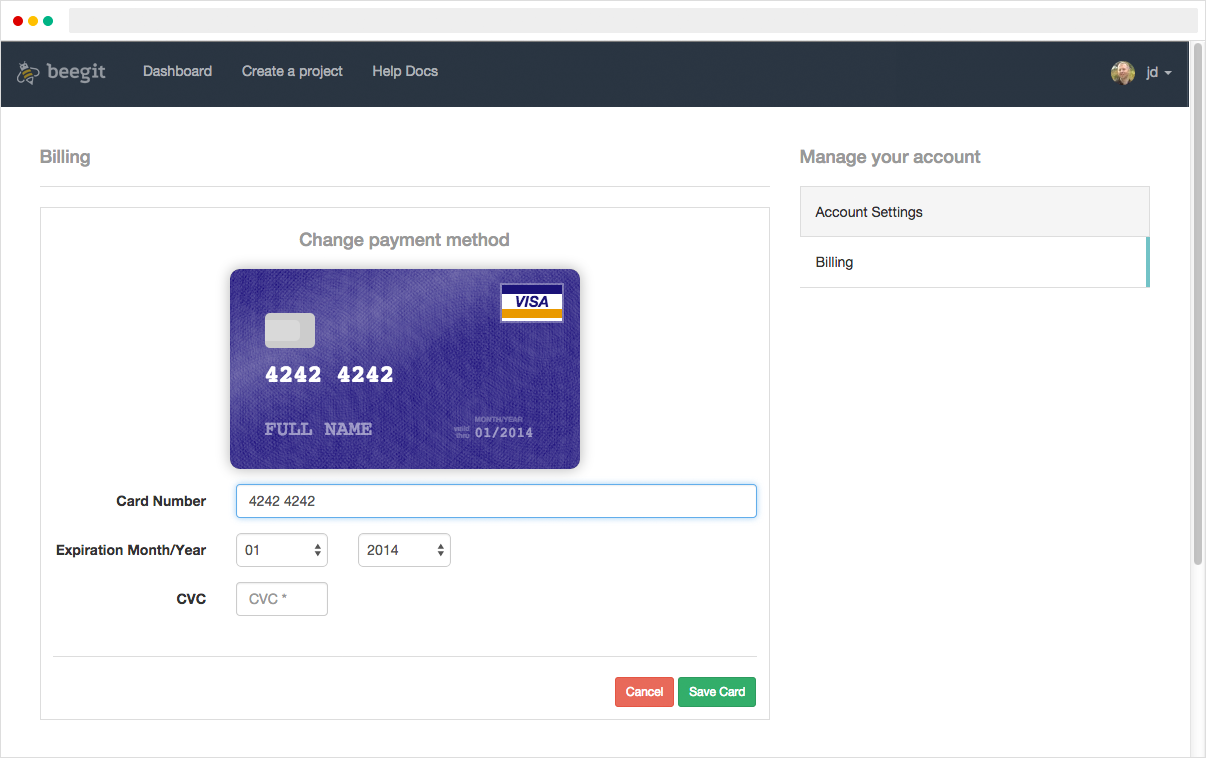Click the Change payment method heading
1206x758 pixels.
point(404,240)
